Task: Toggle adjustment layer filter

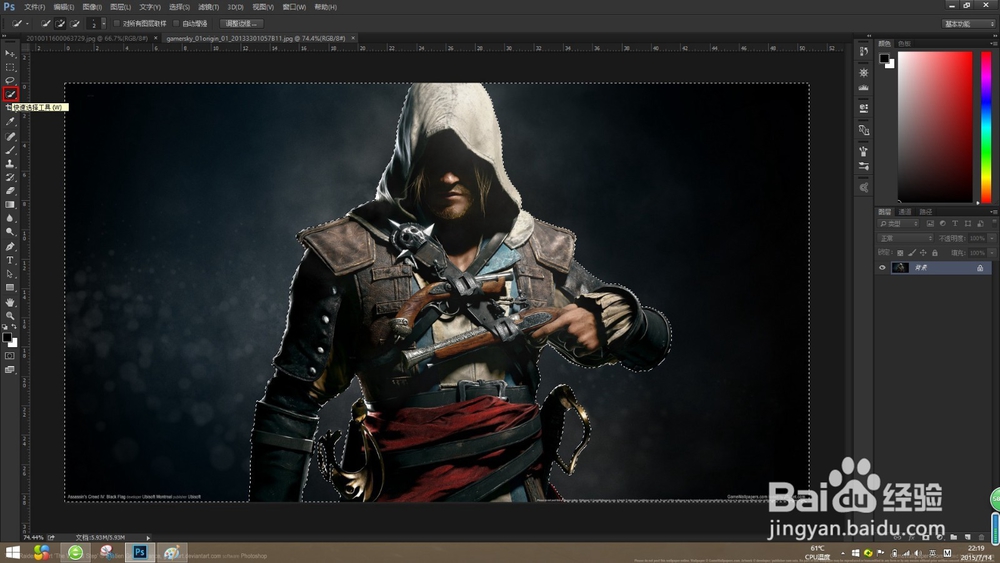Action: 943,224
